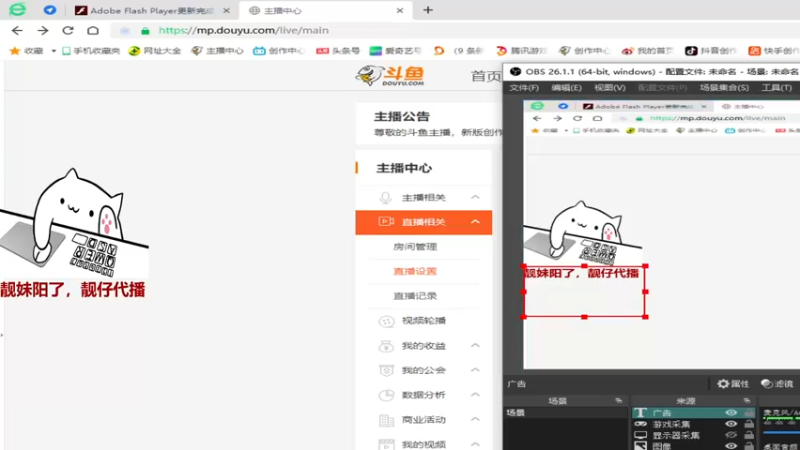
Task: Open the 抖音创作 bookmark
Action: 711,51
